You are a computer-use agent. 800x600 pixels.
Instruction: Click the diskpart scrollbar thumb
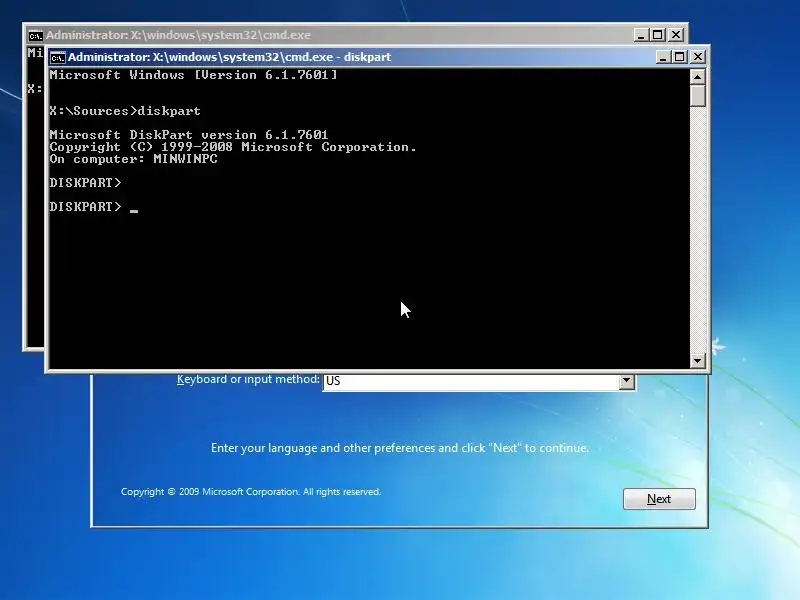click(697, 95)
